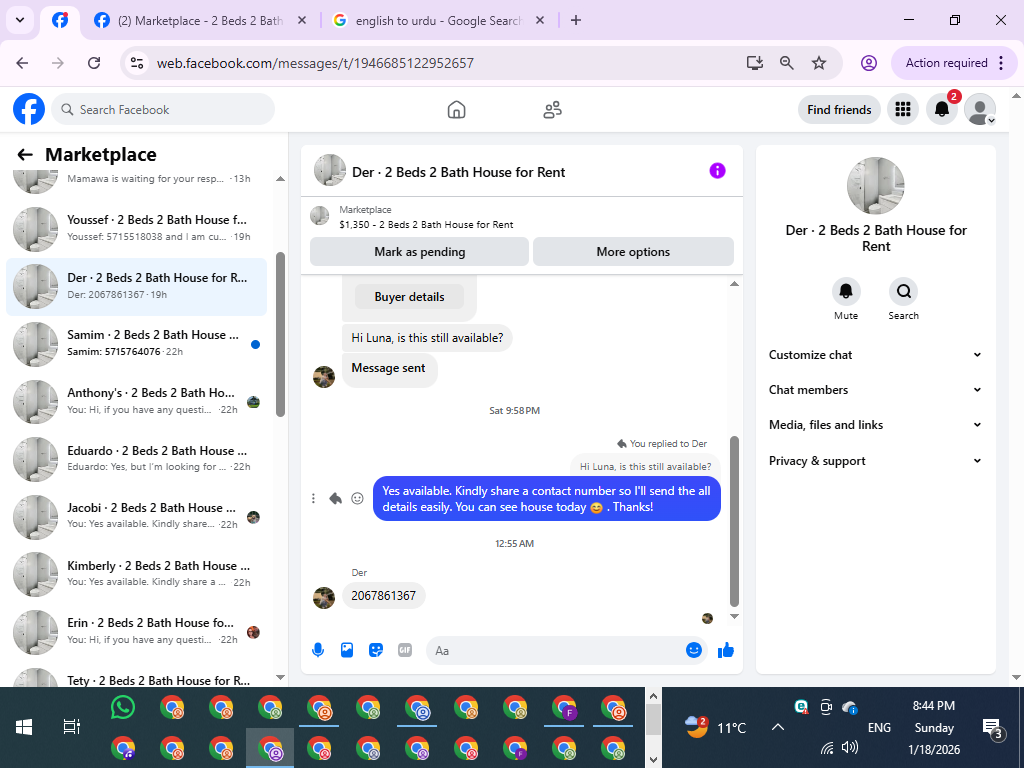
Task: Open Anthony's conversation in chat list
Action: [136, 401]
